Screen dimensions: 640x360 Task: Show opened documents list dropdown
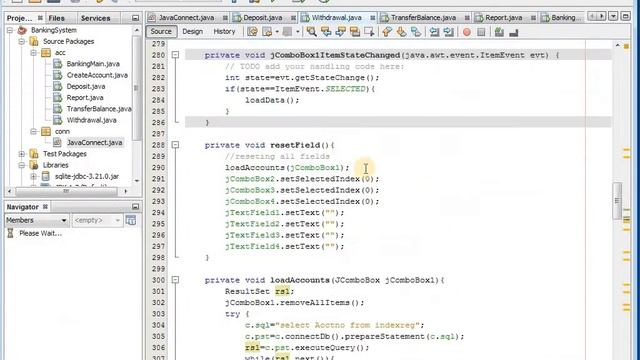613,16
